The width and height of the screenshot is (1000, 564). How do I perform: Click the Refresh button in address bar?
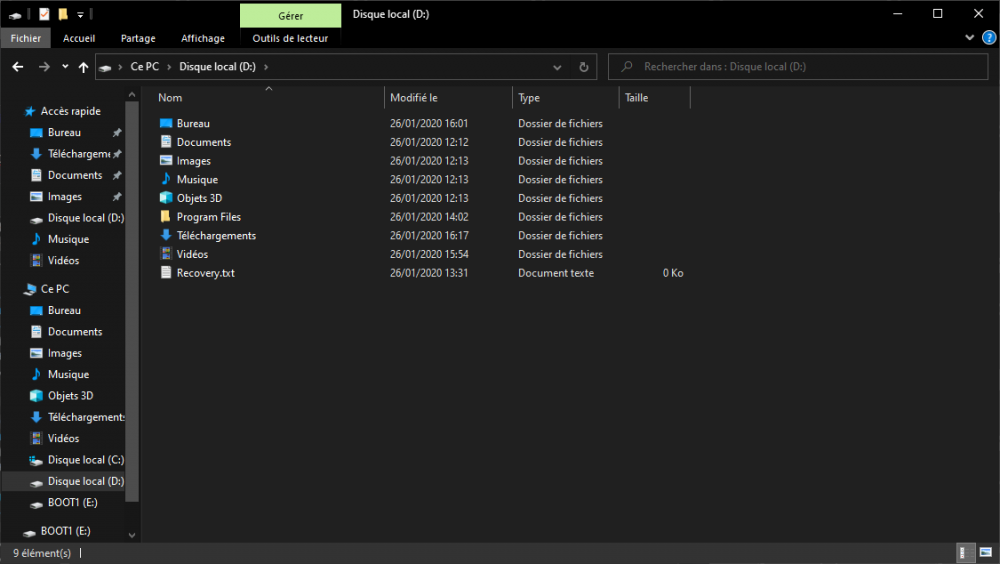pos(584,67)
